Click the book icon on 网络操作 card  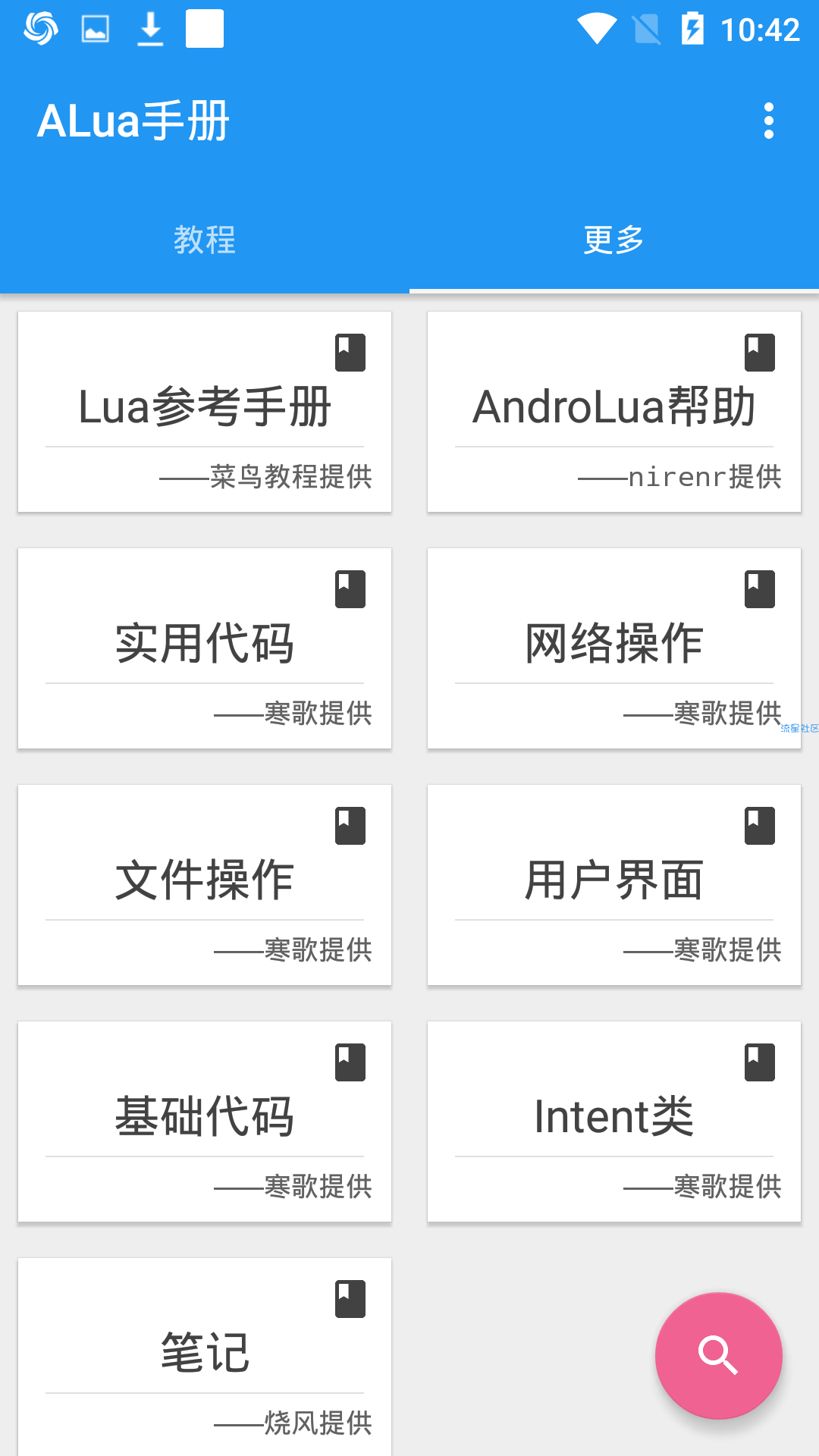point(760,589)
